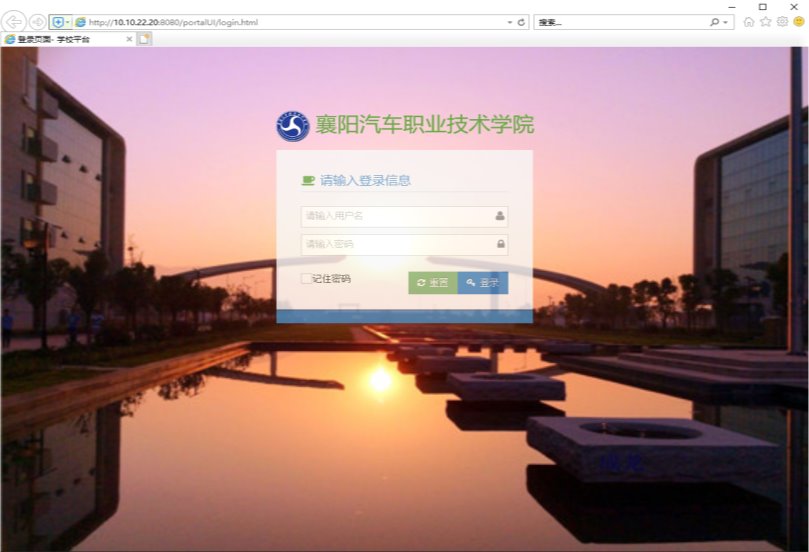Expand the search provider dropdown arrow
809x552 pixels.
pos(726,21)
